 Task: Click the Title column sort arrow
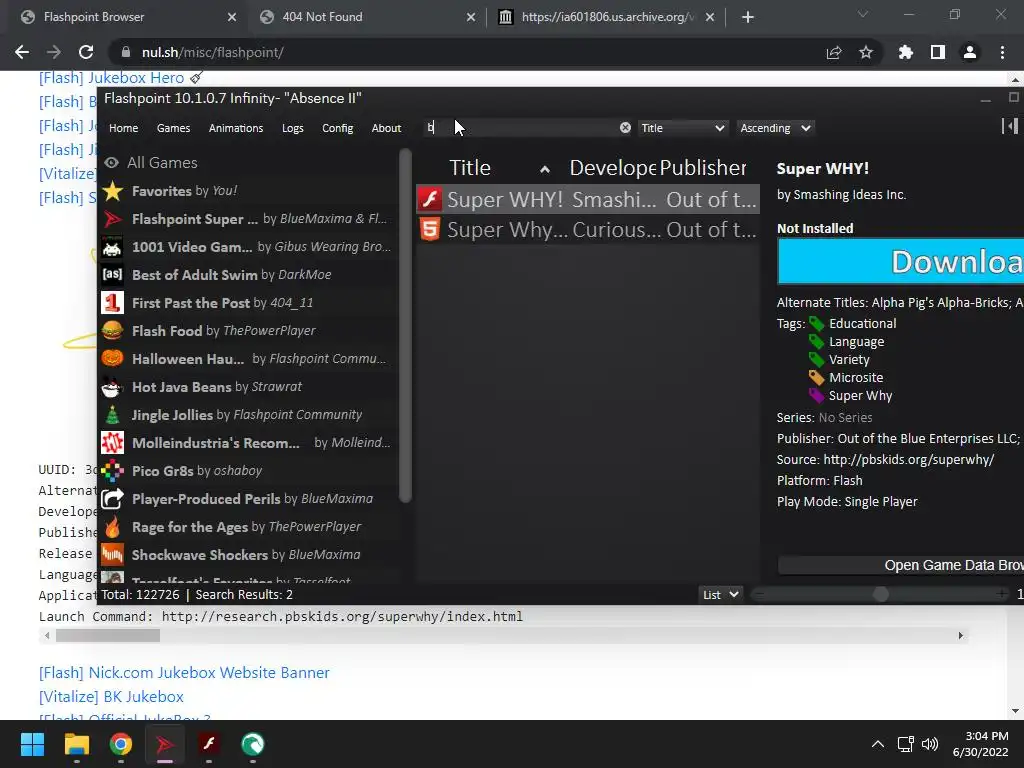(x=545, y=170)
